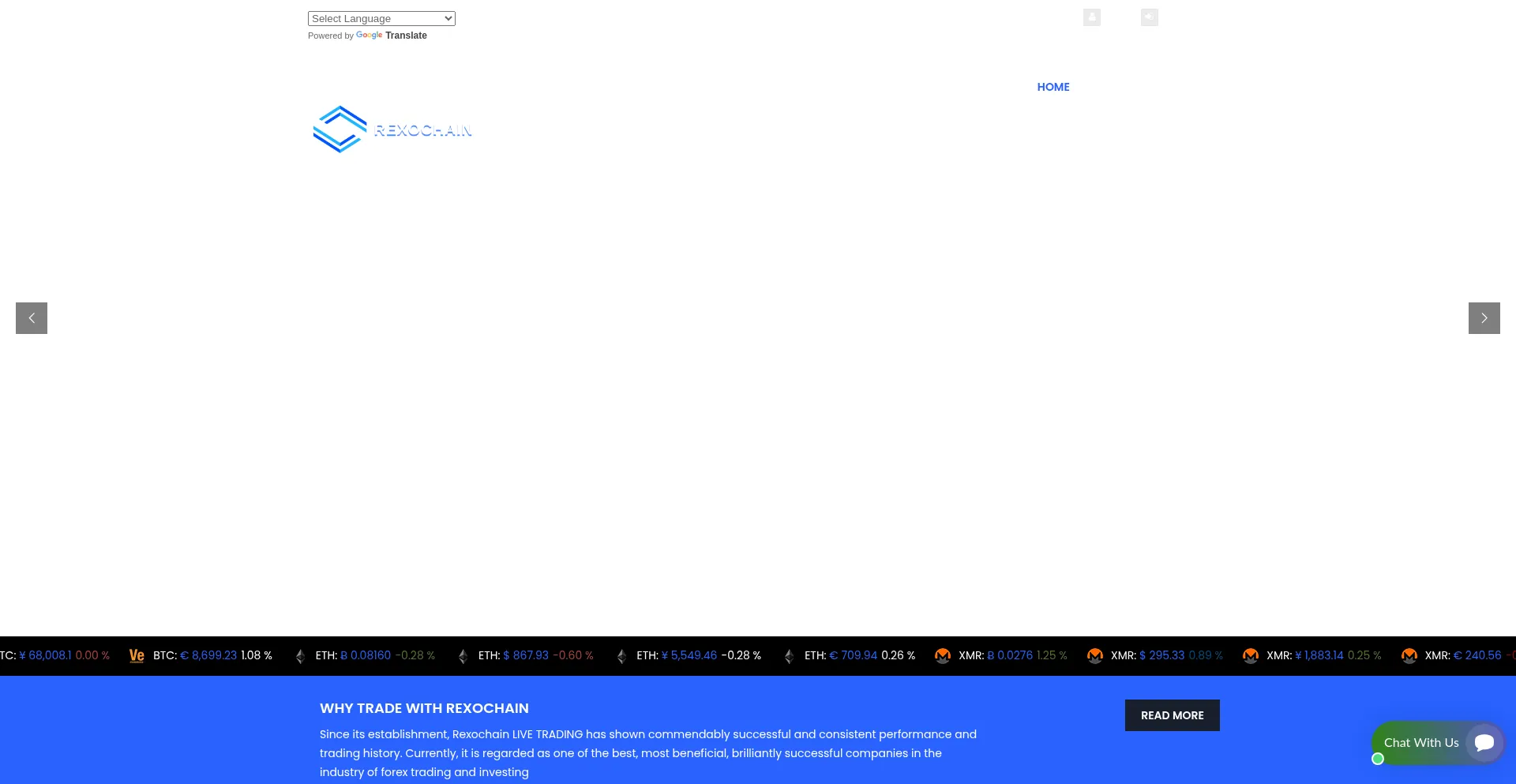Click the chat speech bubble icon

pos(1484,742)
